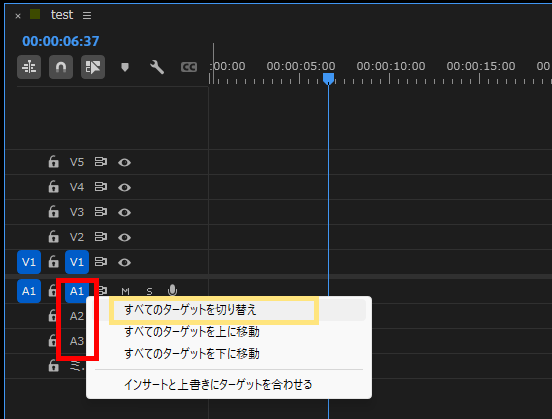This screenshot has height=419, width=552.
Task: Hide track V3 output eye
Action: coord(124,212)
